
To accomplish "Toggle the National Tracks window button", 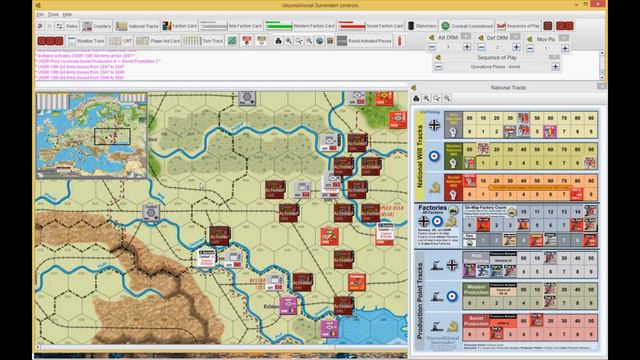I will (137, 26).
